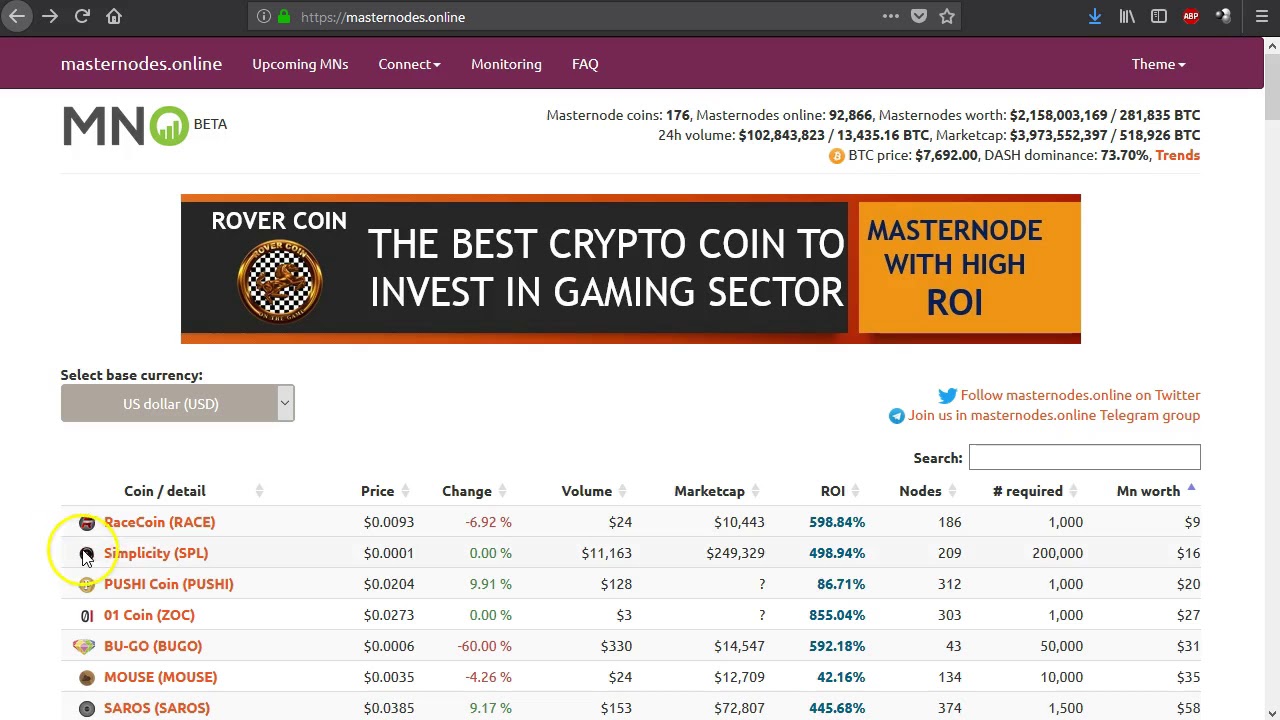Screen dimensions: 1280x720
Task: Open the FAQ page
Action: pos(585,64)
